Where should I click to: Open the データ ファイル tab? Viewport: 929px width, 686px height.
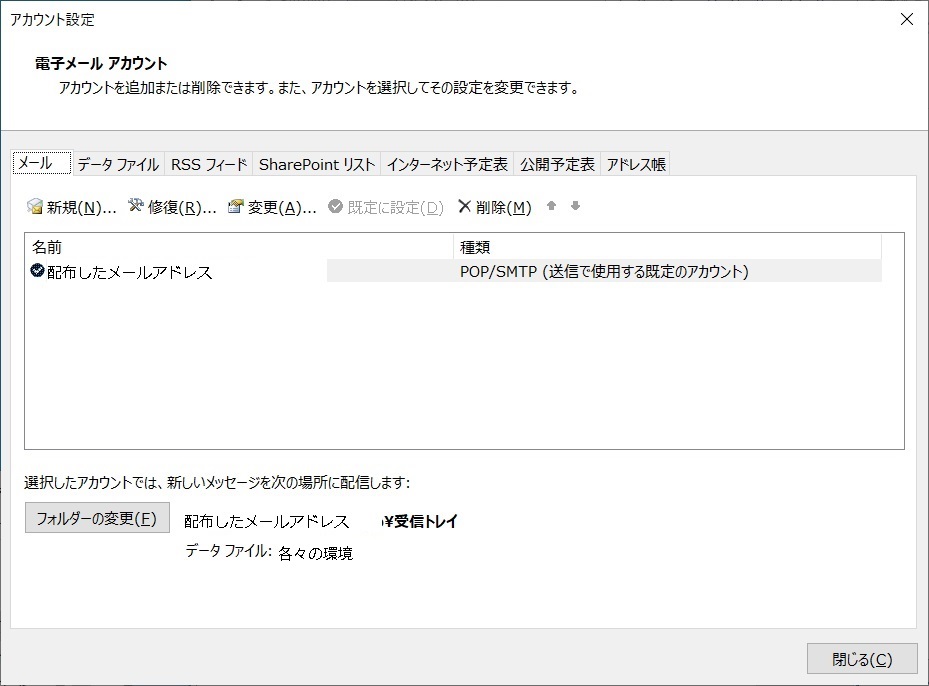pos(117,165)
